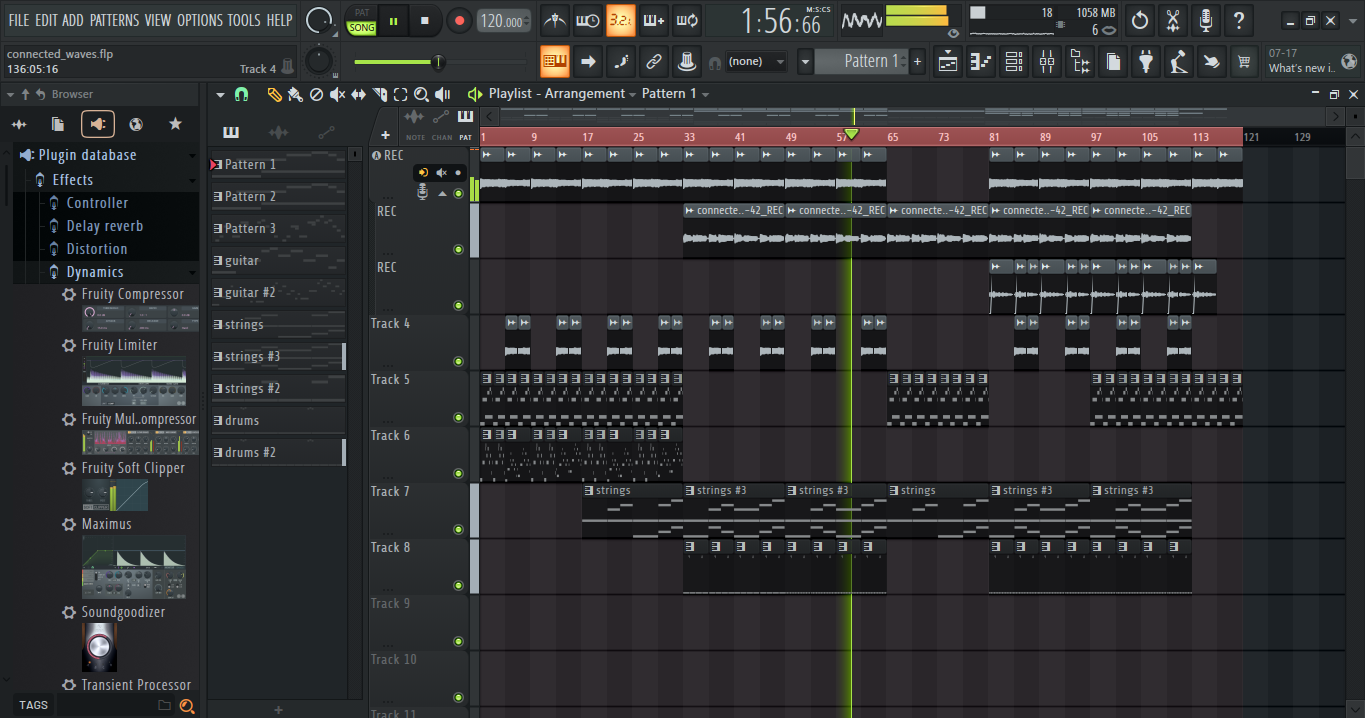Toggle loop recording icon

tap(686, 20)
